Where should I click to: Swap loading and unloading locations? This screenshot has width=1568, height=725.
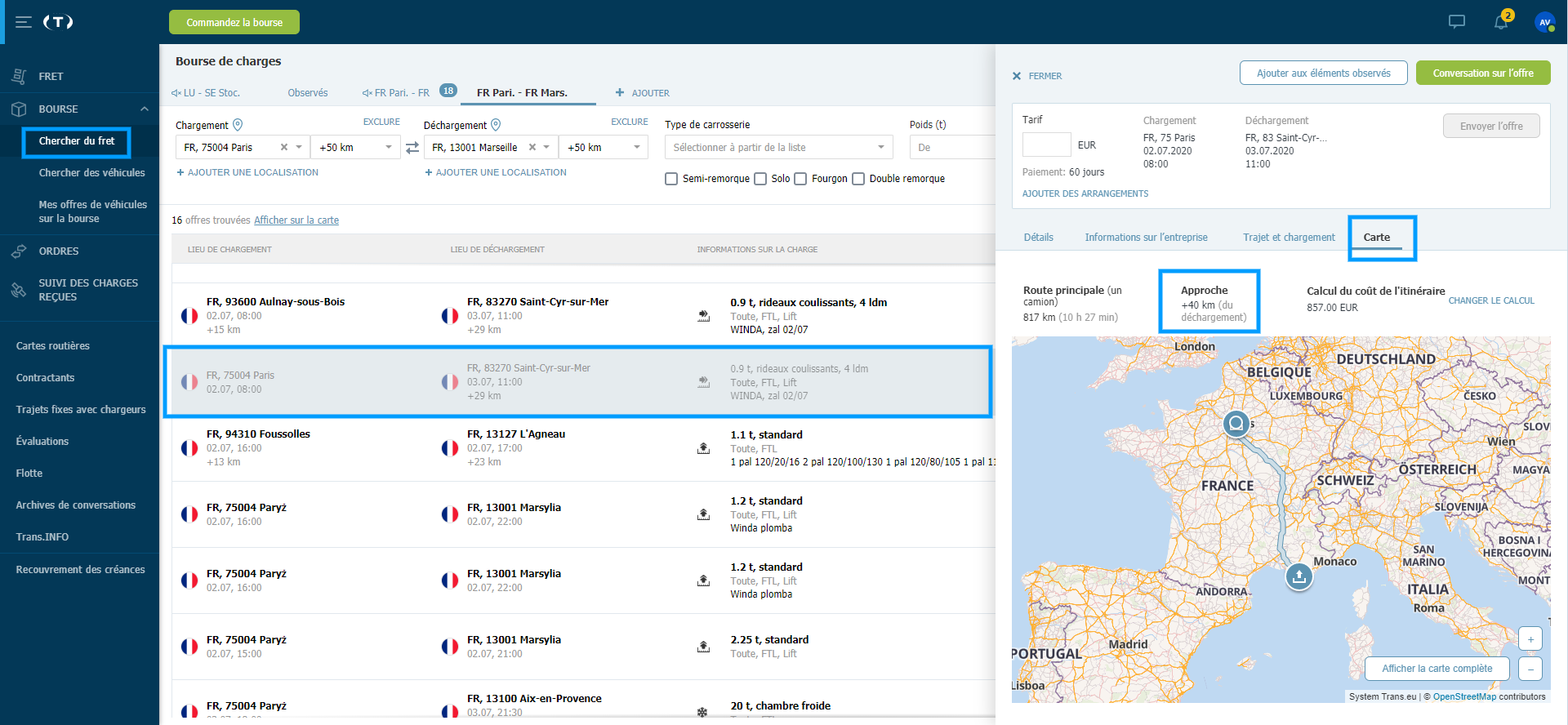point(412,148)
